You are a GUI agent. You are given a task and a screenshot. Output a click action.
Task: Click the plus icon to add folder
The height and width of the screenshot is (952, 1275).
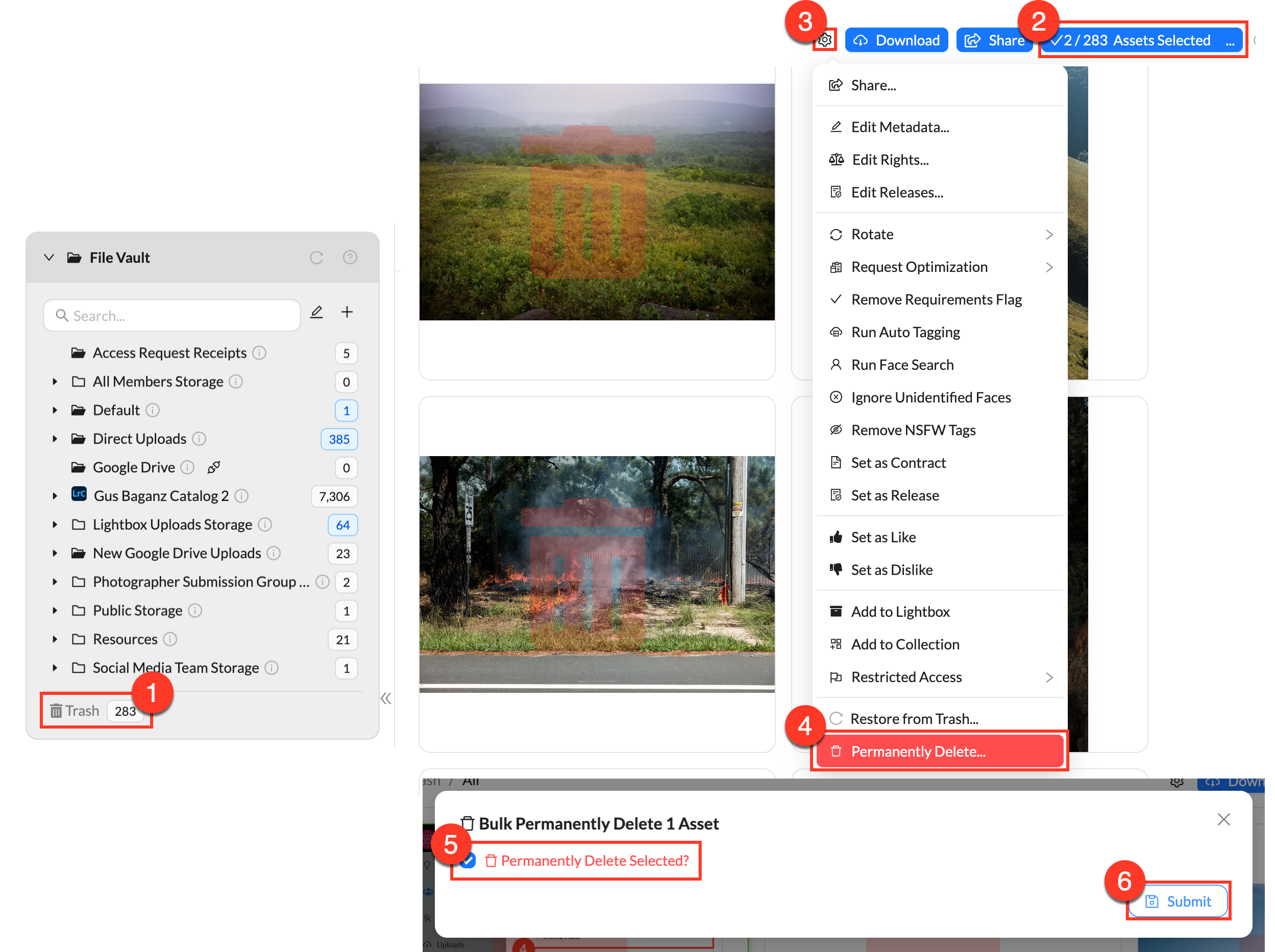(x=347, y=312)
